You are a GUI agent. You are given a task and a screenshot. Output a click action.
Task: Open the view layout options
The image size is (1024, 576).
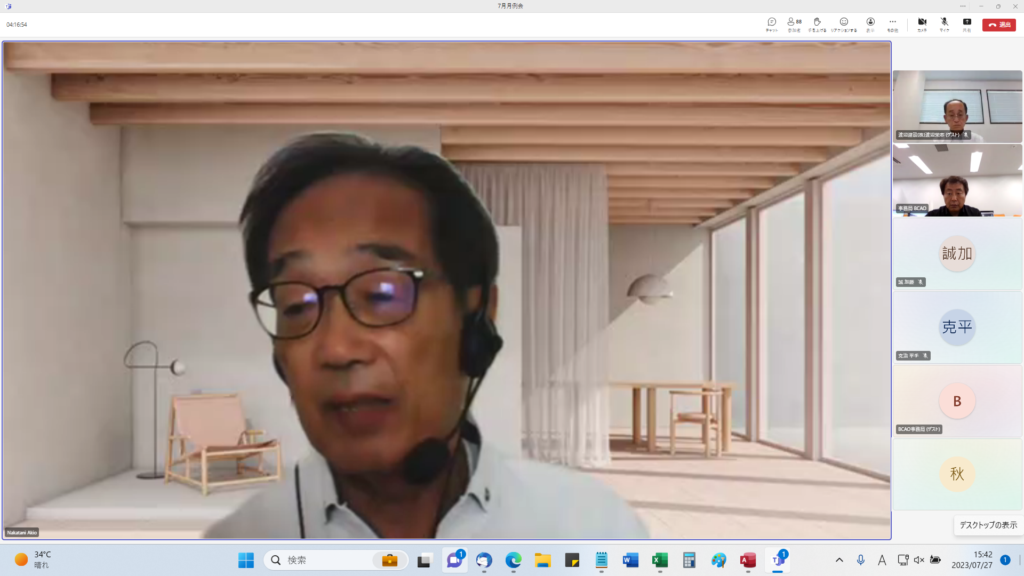pyautogui.click(x=871, y=25)
